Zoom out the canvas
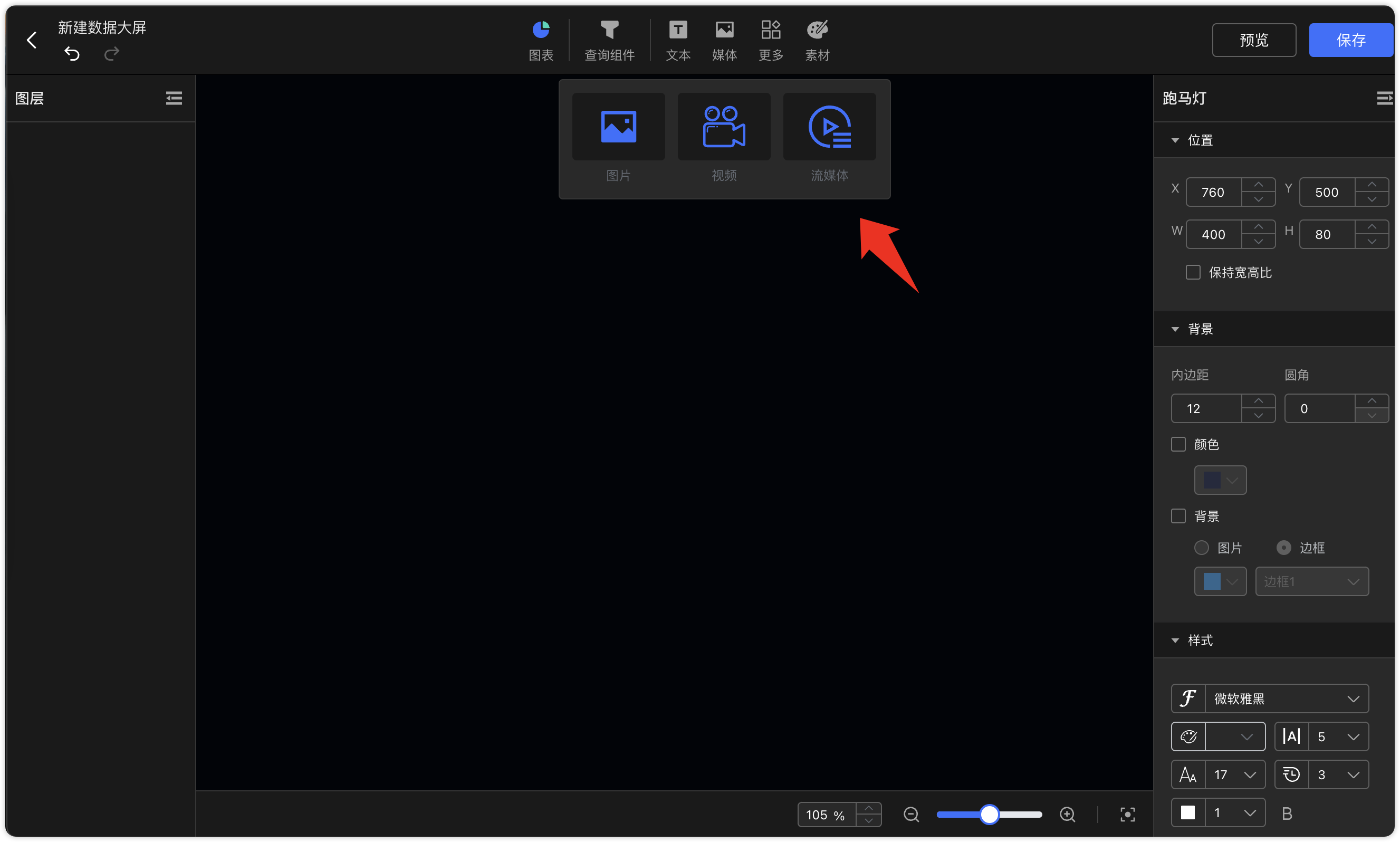 [911, 815]
